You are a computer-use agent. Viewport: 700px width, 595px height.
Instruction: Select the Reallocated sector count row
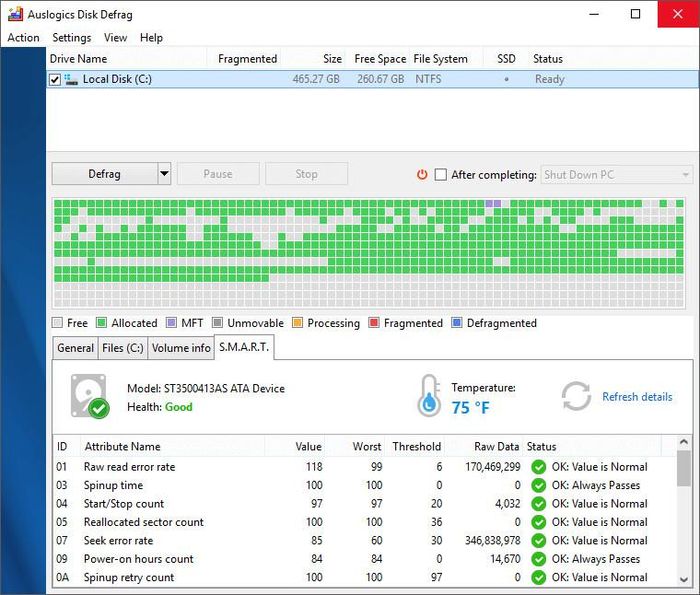coord(364,522)
